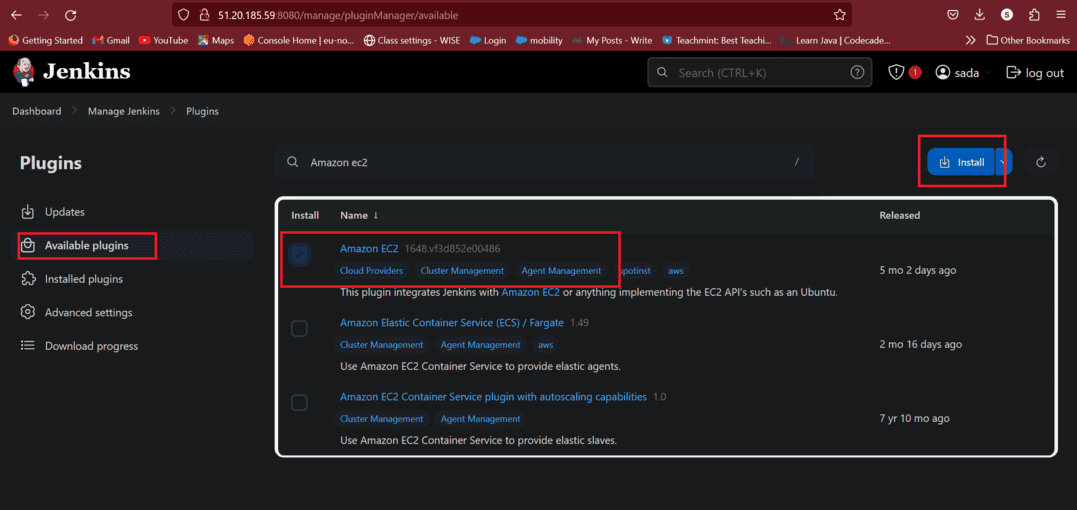
Task: Click the Released column header
Action: pyautogui.click(x=900, y=216)
